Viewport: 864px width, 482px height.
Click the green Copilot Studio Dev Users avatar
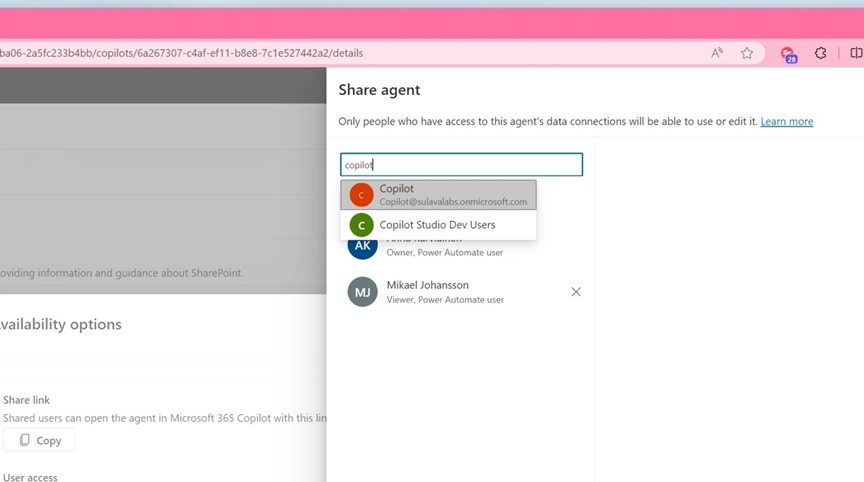[x=361, y=225]
